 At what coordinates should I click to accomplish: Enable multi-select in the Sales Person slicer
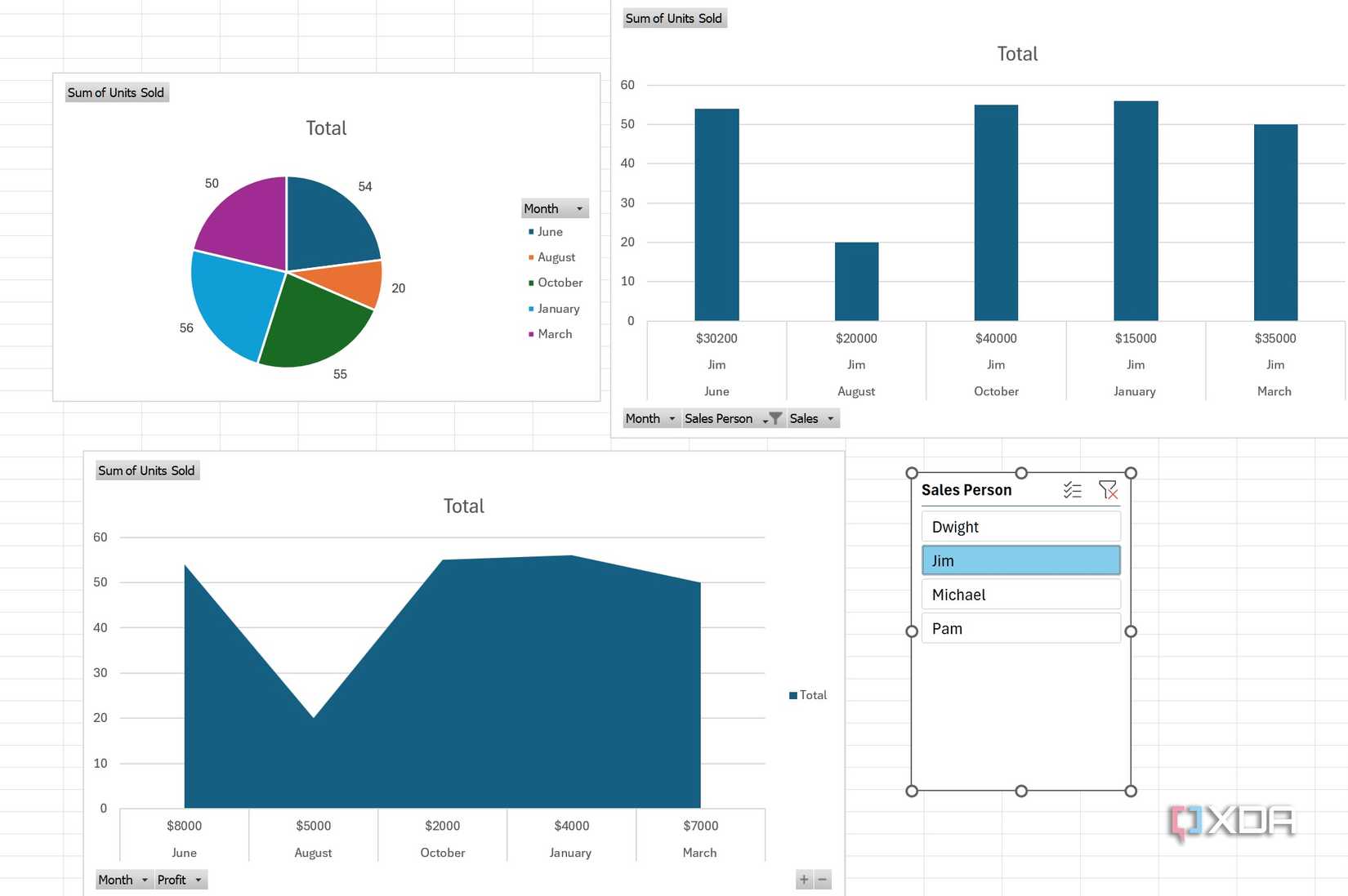pyautogui.click(x=1073, y=490)
